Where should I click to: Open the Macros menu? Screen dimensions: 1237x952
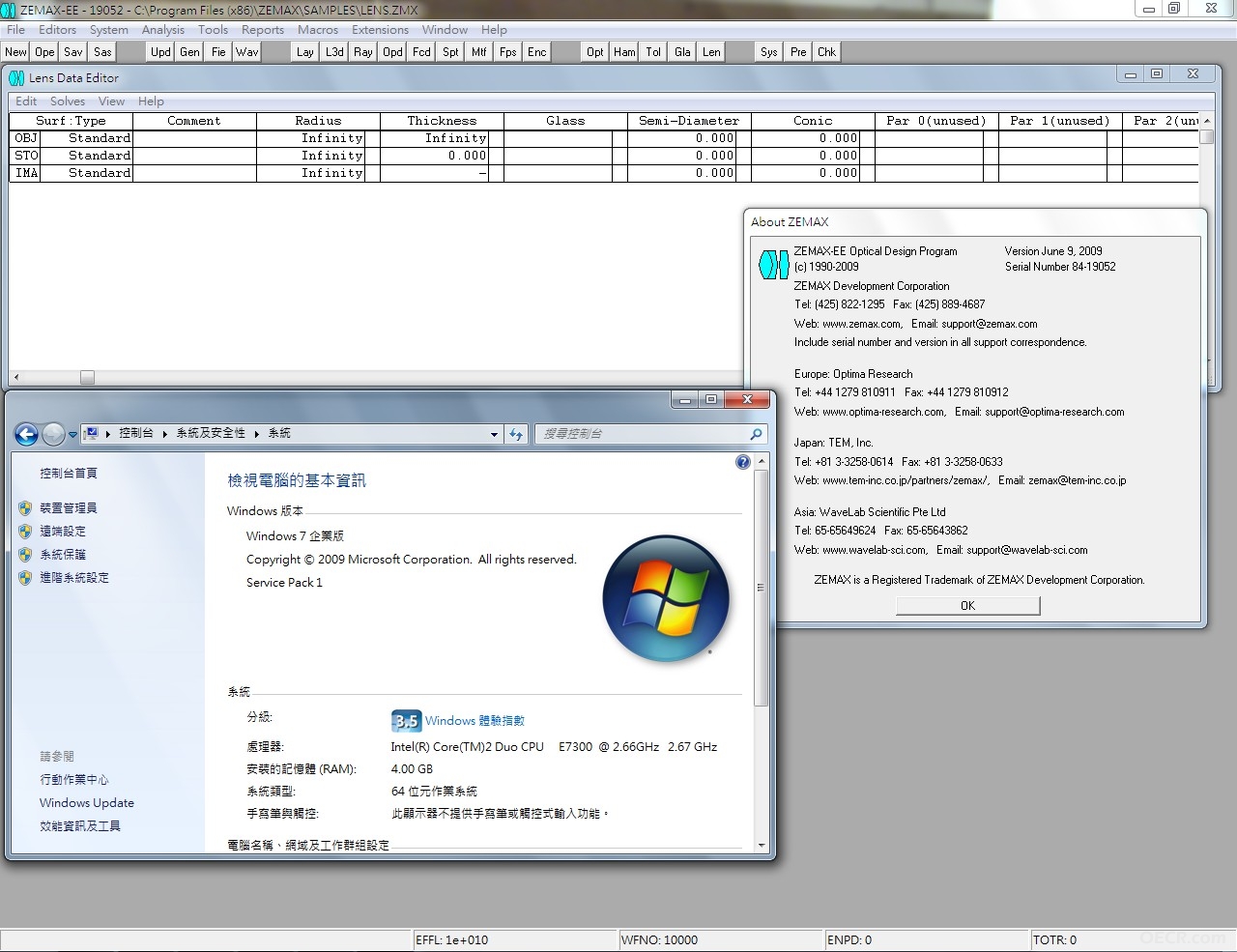coord(318,30)
